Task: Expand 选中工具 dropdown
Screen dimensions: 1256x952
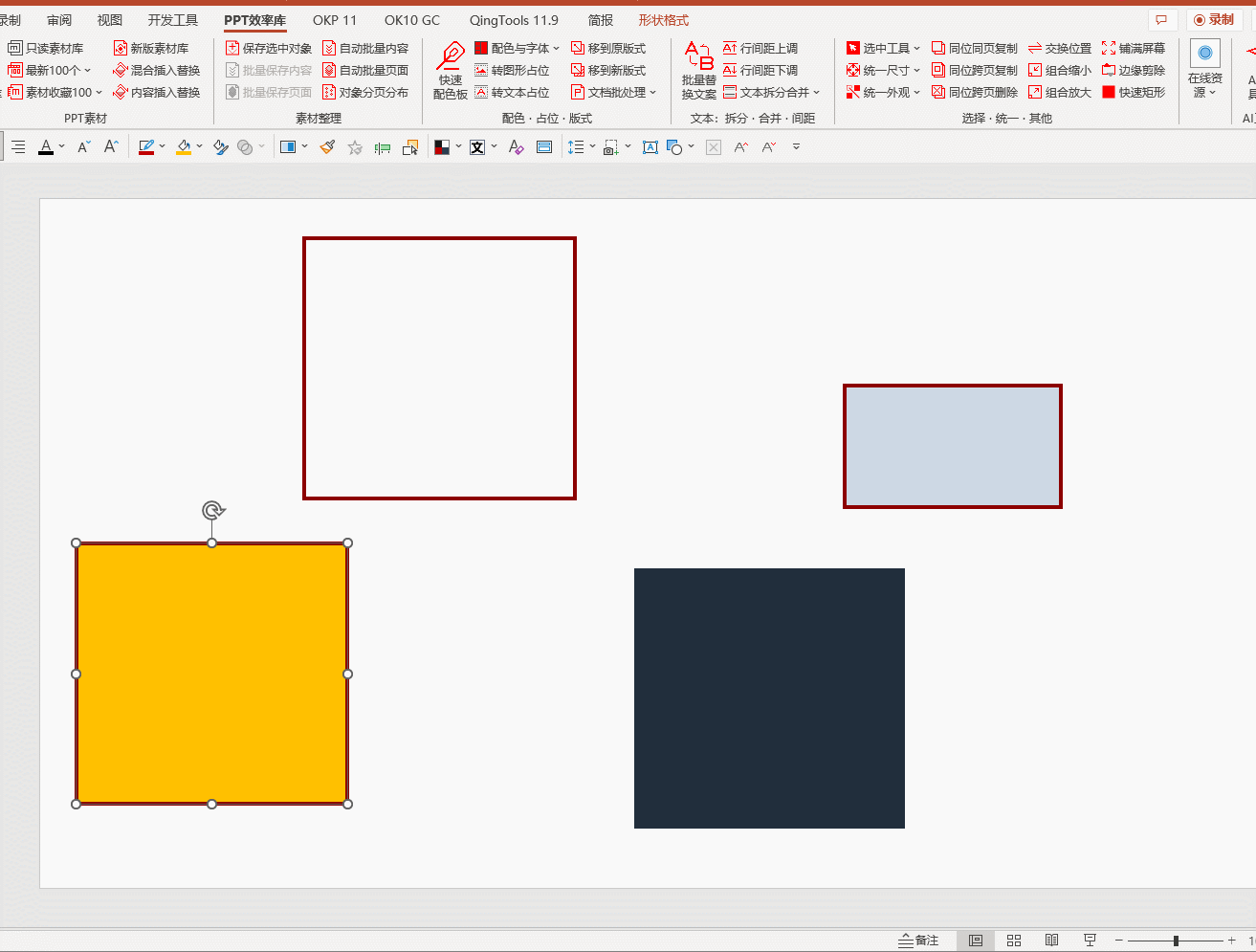Action: coord(916,48)
